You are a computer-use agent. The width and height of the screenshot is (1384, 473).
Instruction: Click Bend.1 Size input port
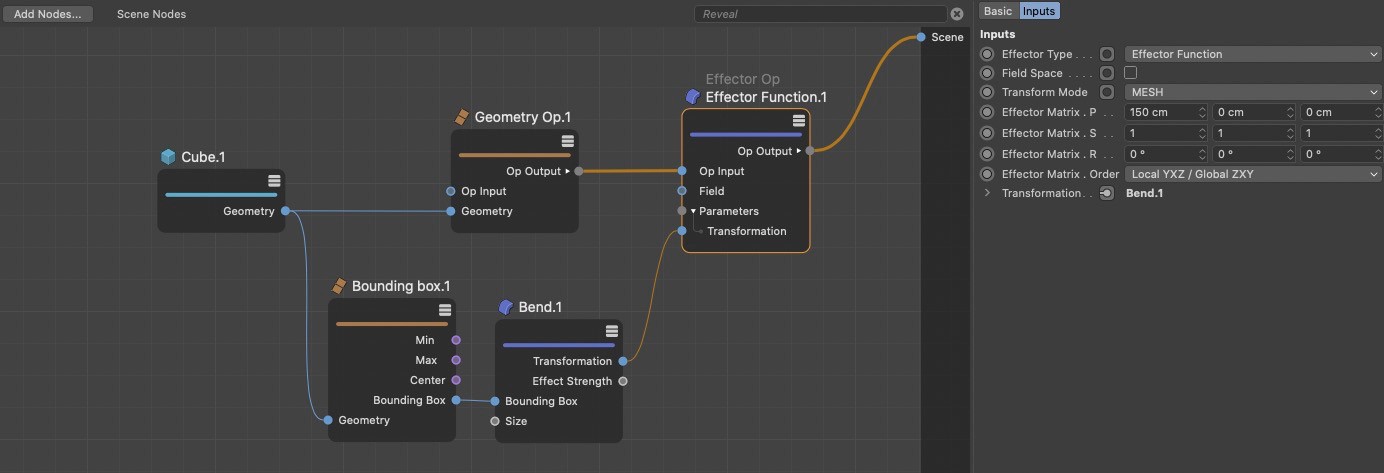click(495, 421)
